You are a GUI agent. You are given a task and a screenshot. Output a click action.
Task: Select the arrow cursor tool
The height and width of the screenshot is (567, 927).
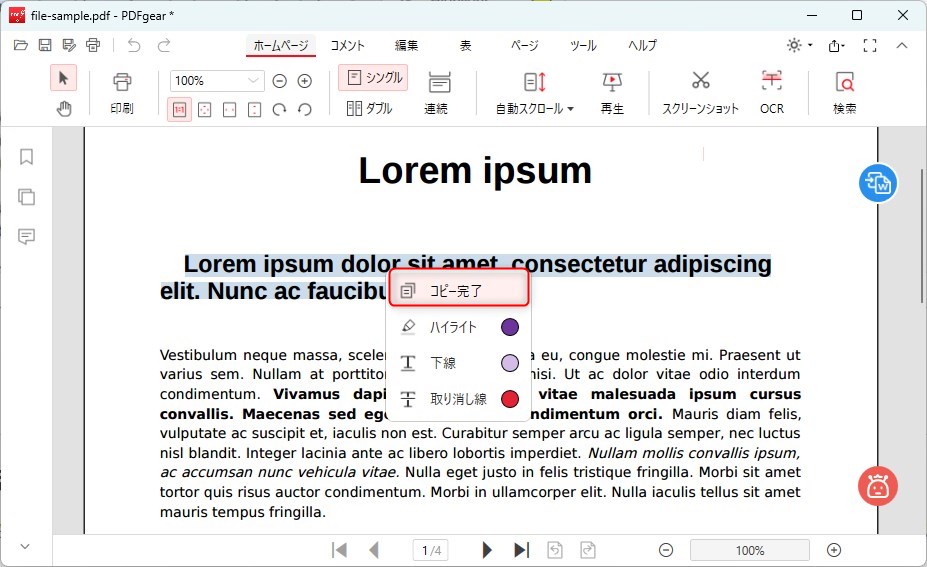pyautogui.click(x=63, y=78)
